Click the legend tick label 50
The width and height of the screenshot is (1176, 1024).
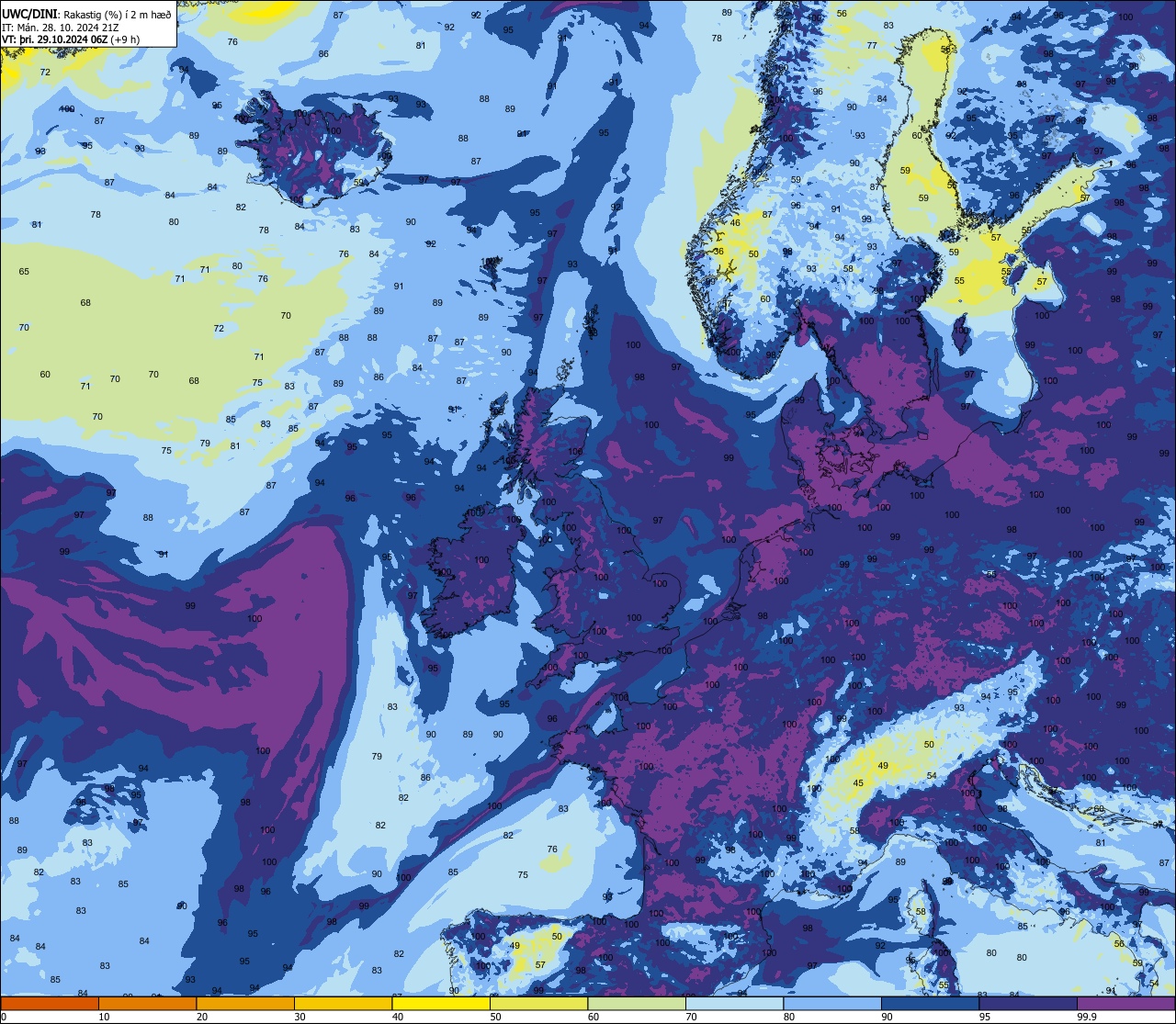[495, 1017]
